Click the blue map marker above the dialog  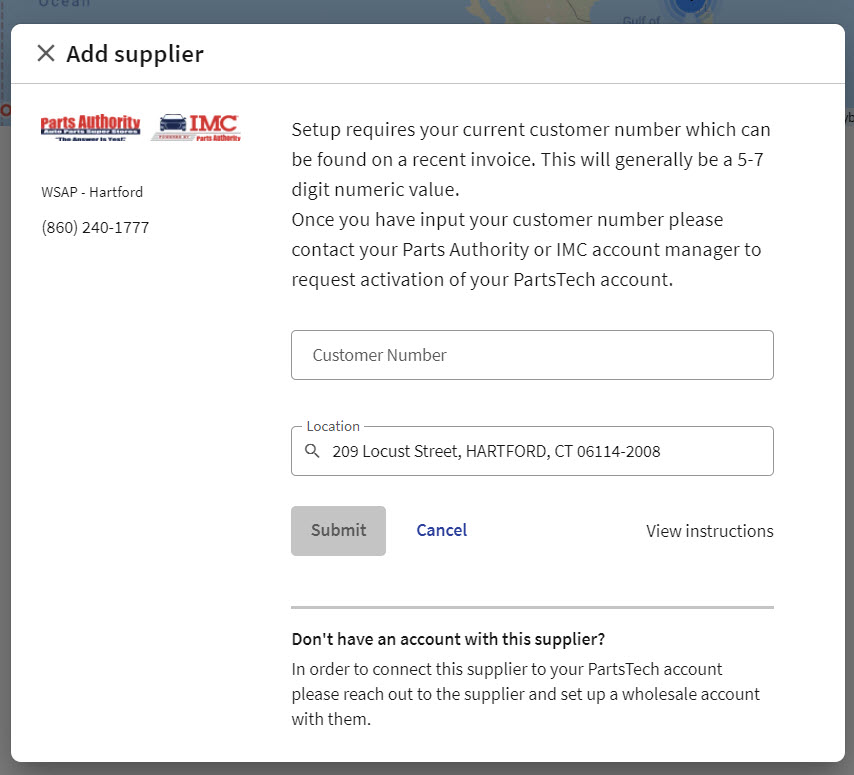[690, 5]
